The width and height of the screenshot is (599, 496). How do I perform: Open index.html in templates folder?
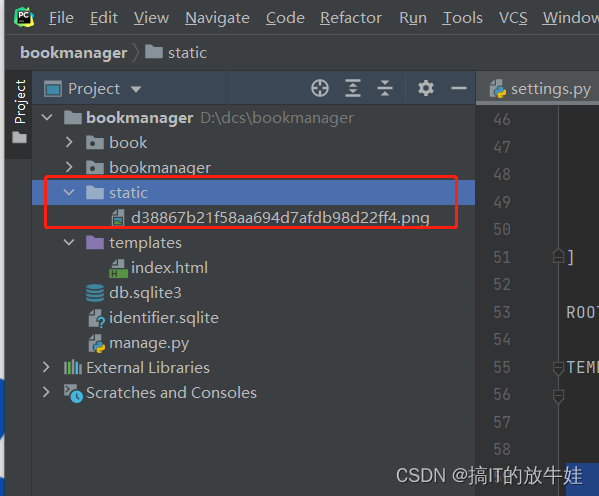(169, 267)
